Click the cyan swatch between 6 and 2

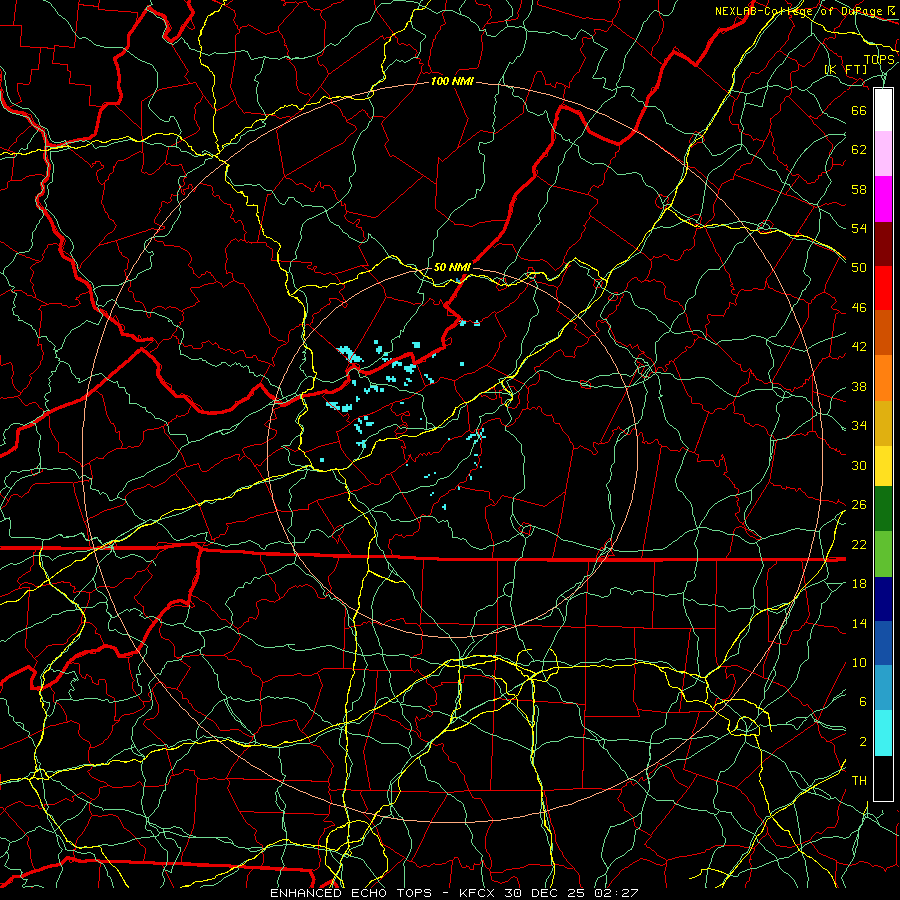[x=883, y=733]
